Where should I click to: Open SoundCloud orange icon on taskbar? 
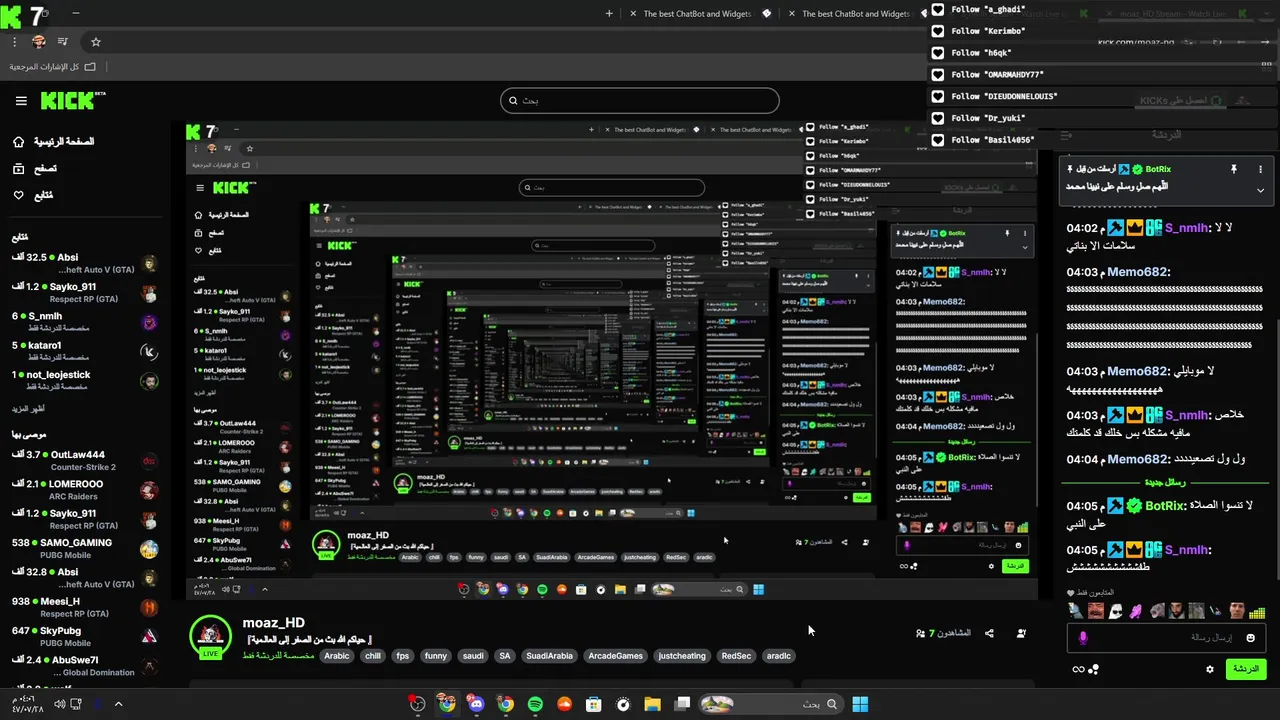[x=564, y=704]
